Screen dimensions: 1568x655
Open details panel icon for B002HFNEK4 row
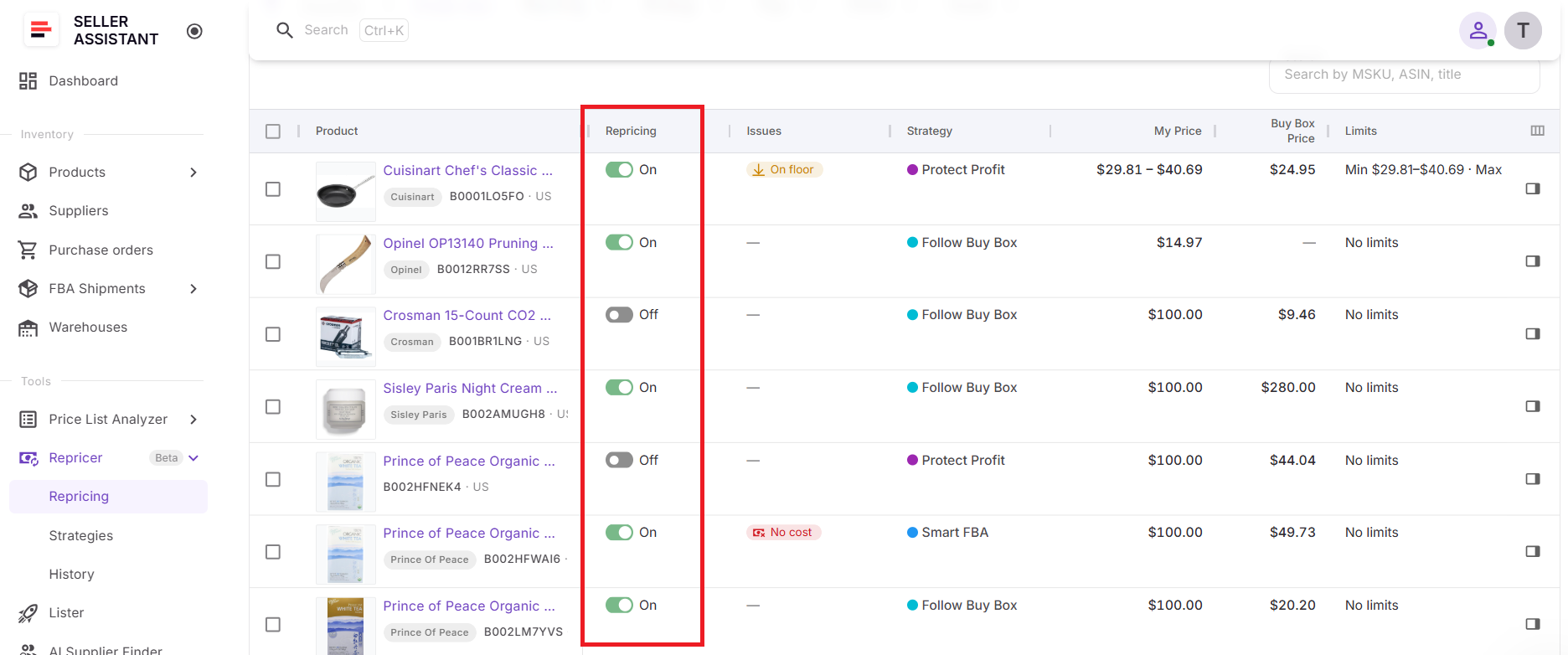1533,479
